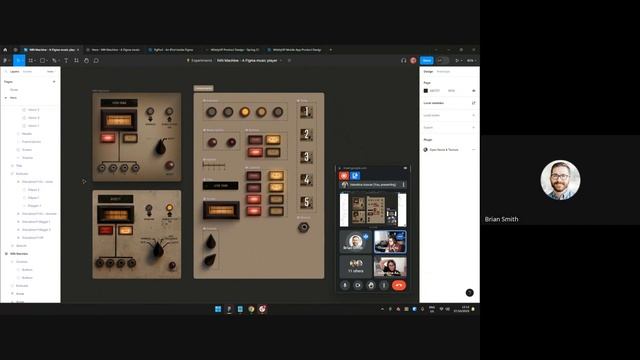Click Brian Smith's avatar in the side panel
The height and width of the screenshot is (360, 640).
(x=560, y=180)
